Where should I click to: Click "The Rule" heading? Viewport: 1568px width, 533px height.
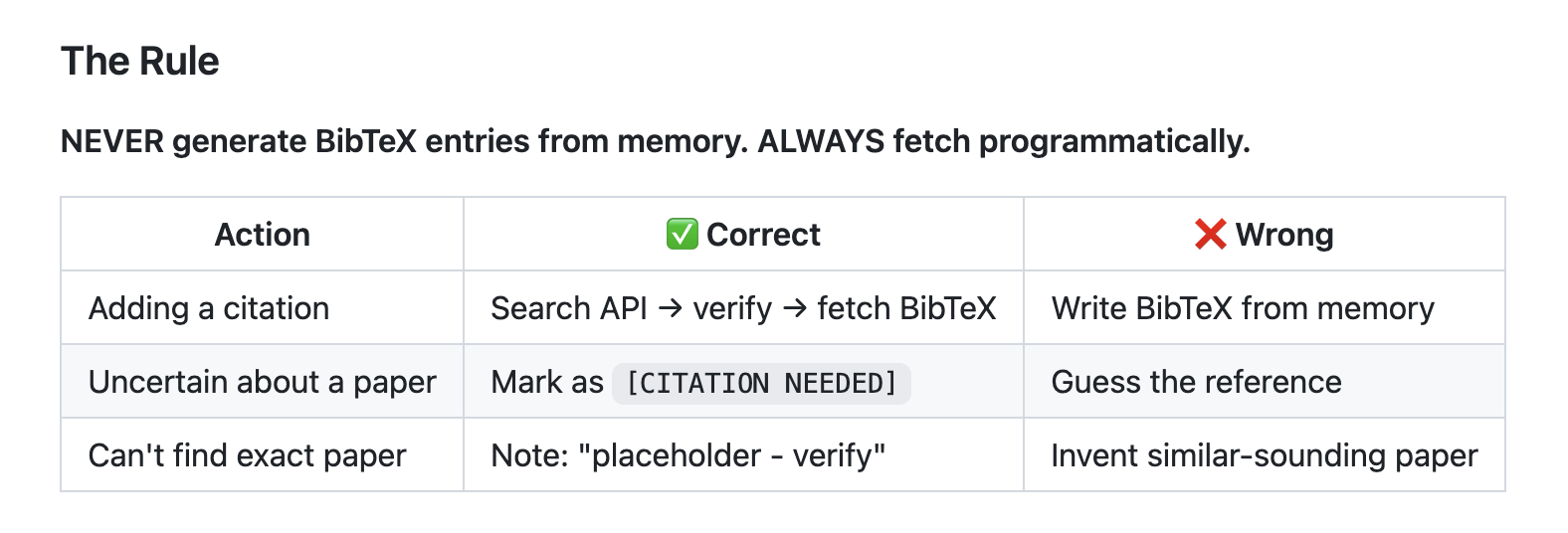tap(139, 61)
